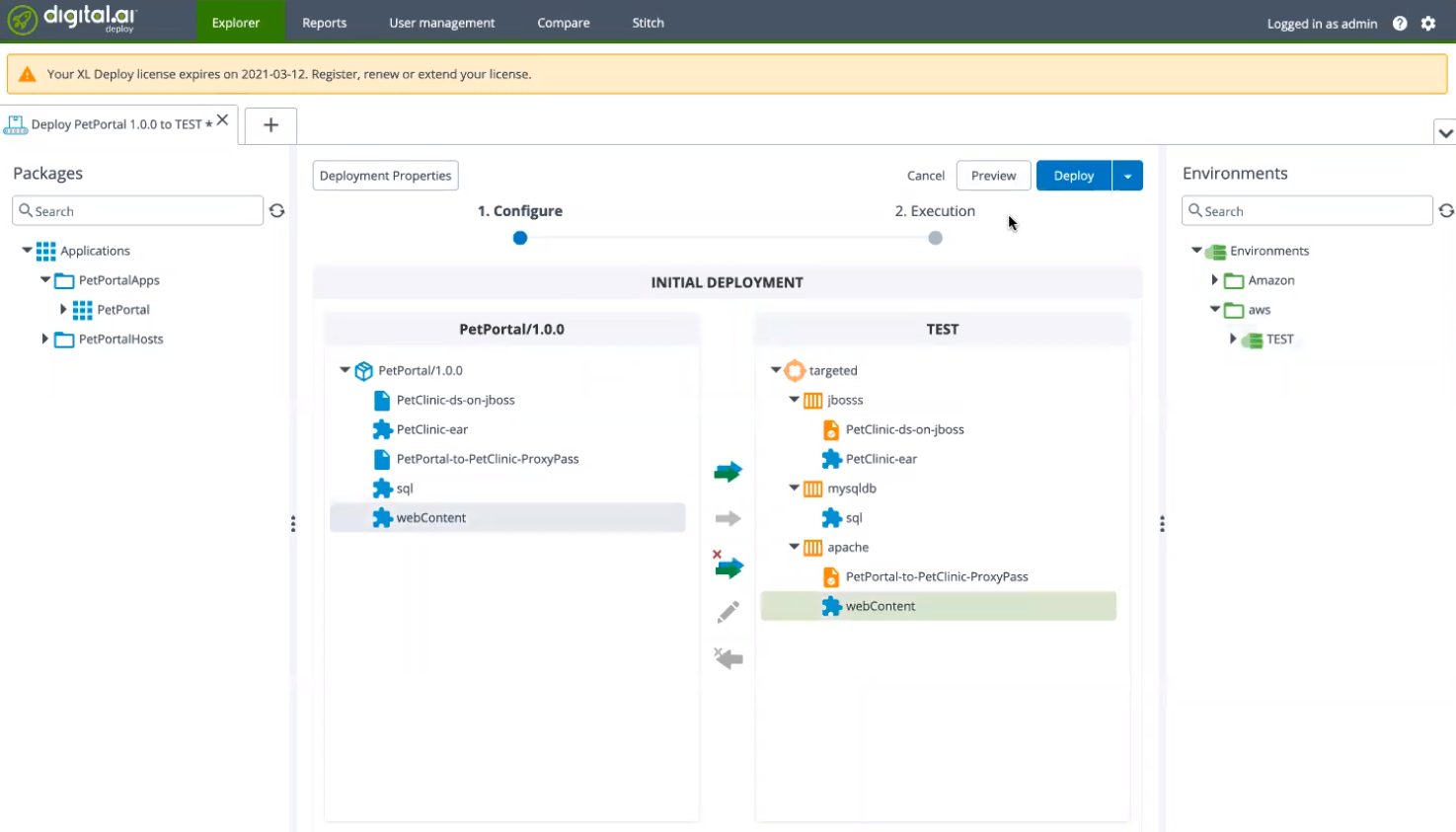Click the Environments panel splitter handle

tap(1162, 524)
